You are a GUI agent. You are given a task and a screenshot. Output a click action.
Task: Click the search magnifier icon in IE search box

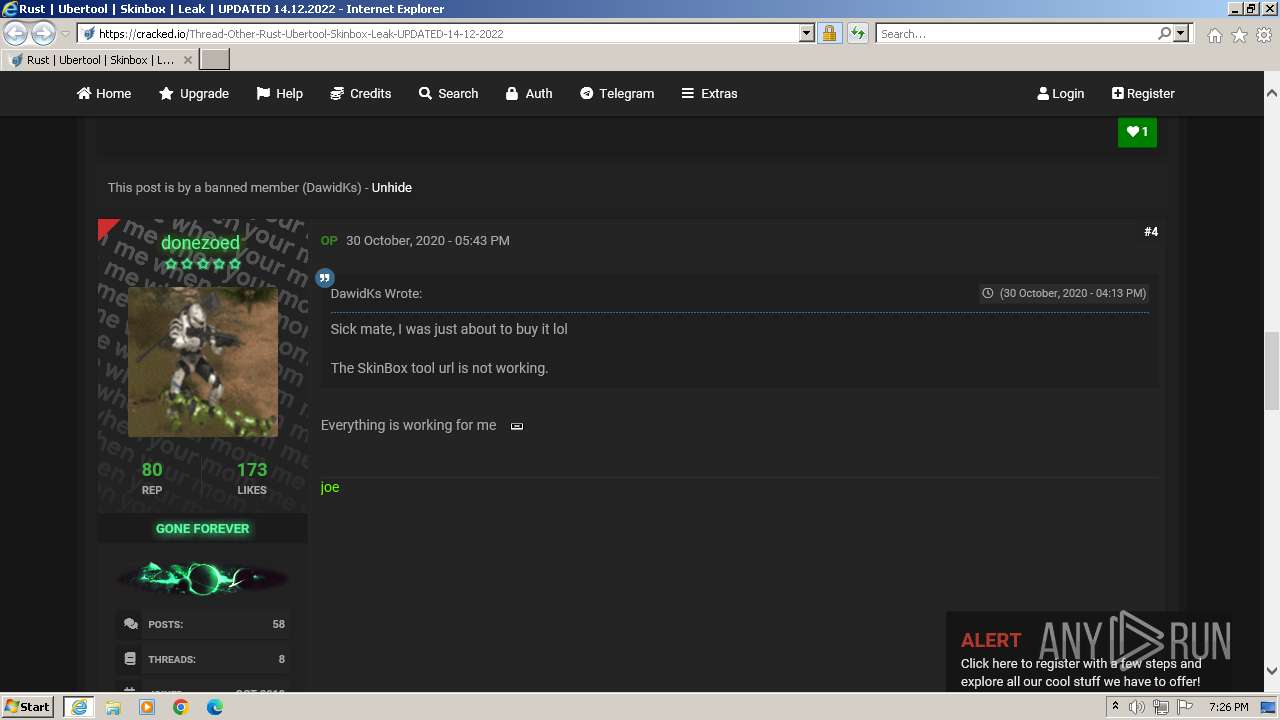1164,33
